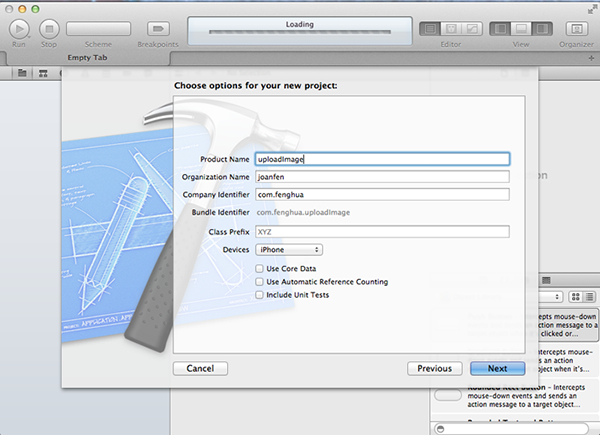Select the Rounded Rect Button library item
Viewport: 600px width, 435px height.
(515, 396)
